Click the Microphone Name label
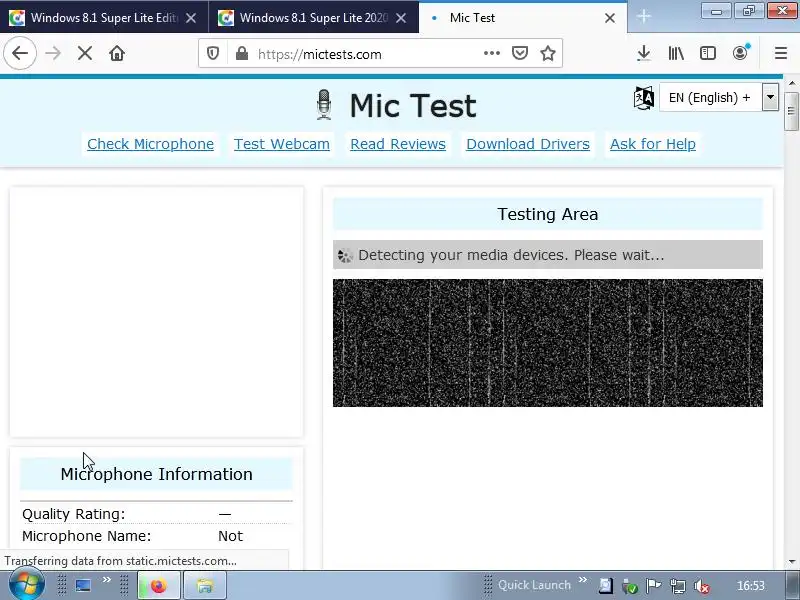 point(87,536)
